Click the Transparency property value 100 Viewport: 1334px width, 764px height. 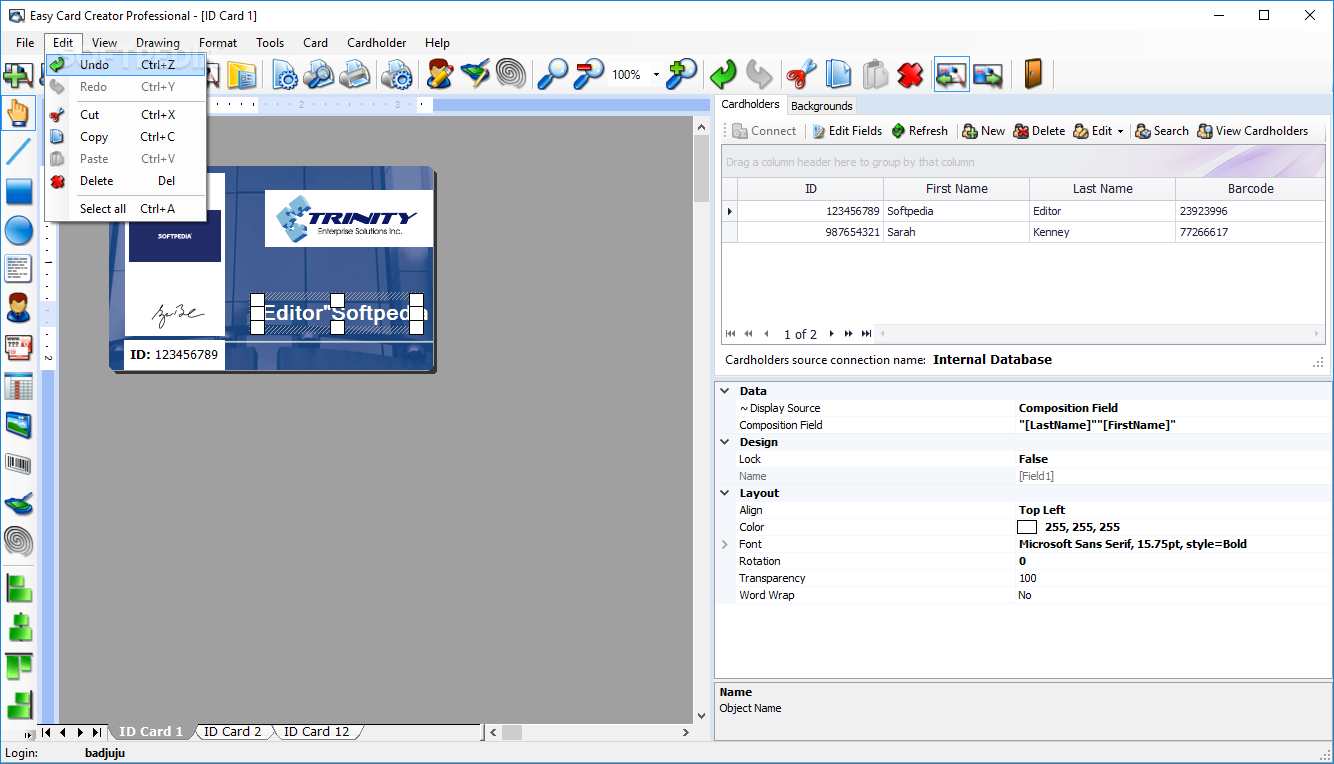[x=1172, y=578]
